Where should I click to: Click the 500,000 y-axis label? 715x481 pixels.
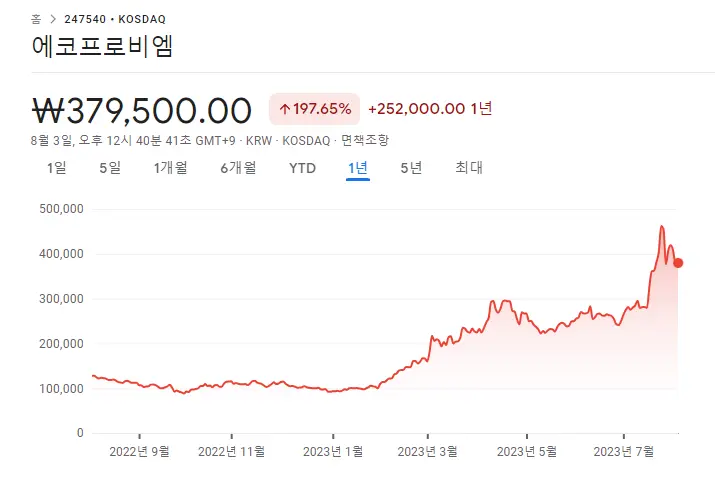point(62,209)
